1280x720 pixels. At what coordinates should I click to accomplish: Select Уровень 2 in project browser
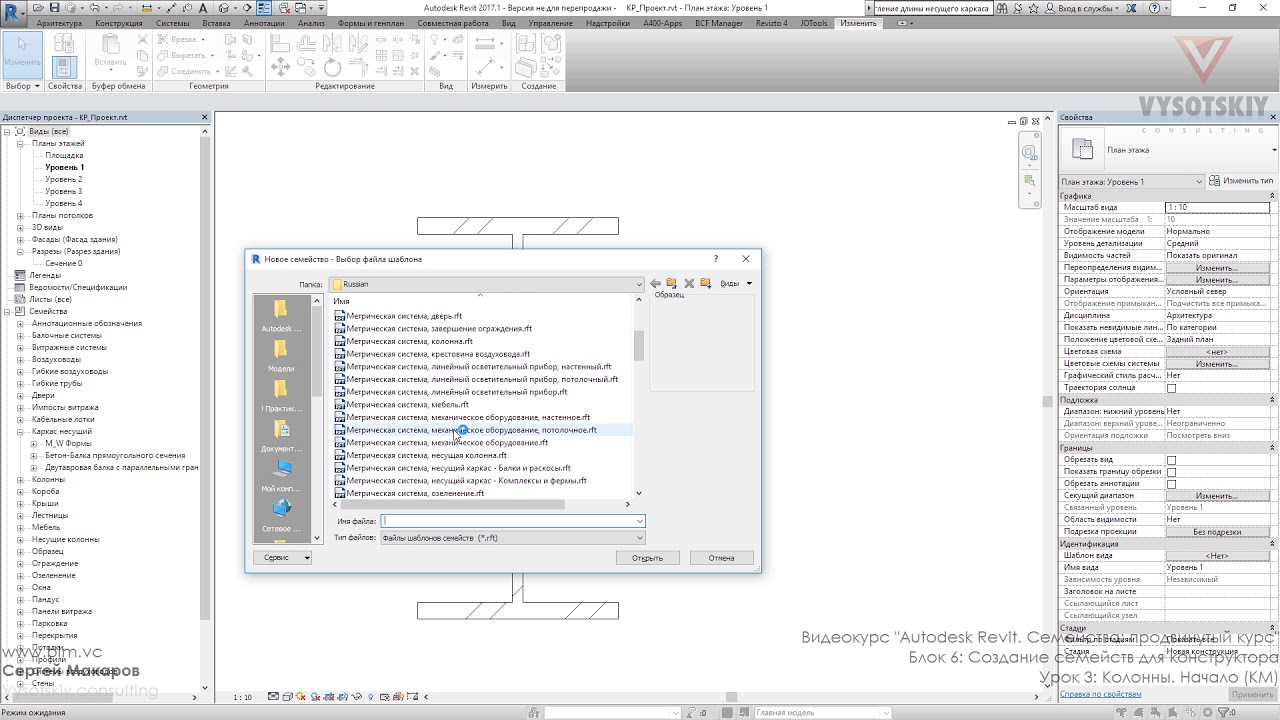click(63, 179)
